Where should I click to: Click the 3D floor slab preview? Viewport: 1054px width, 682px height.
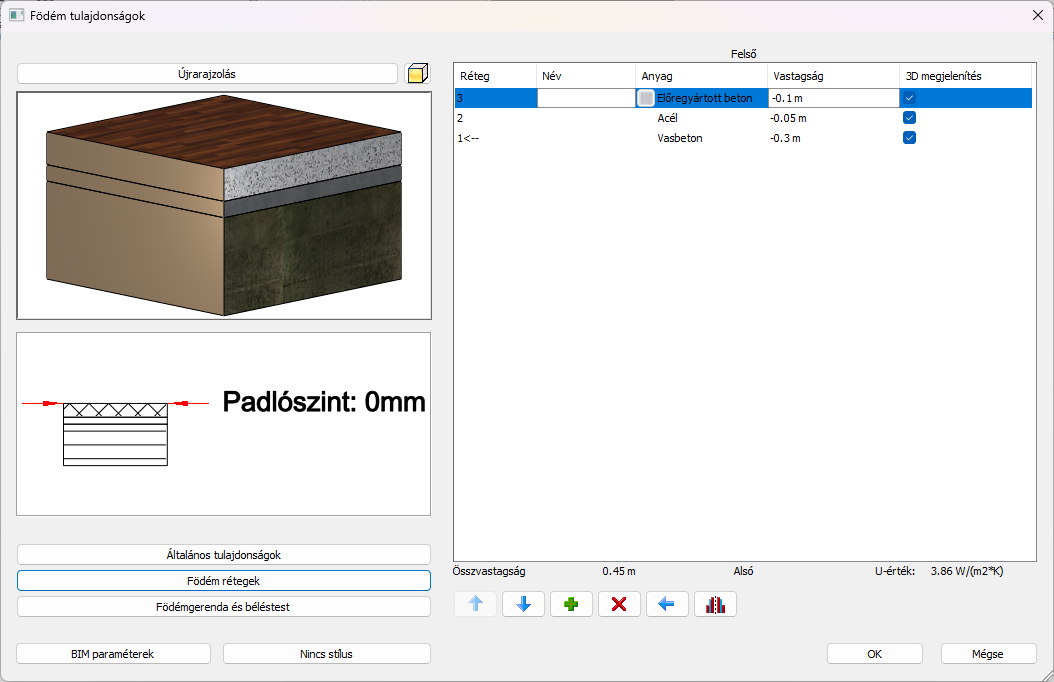coord(224,206)
